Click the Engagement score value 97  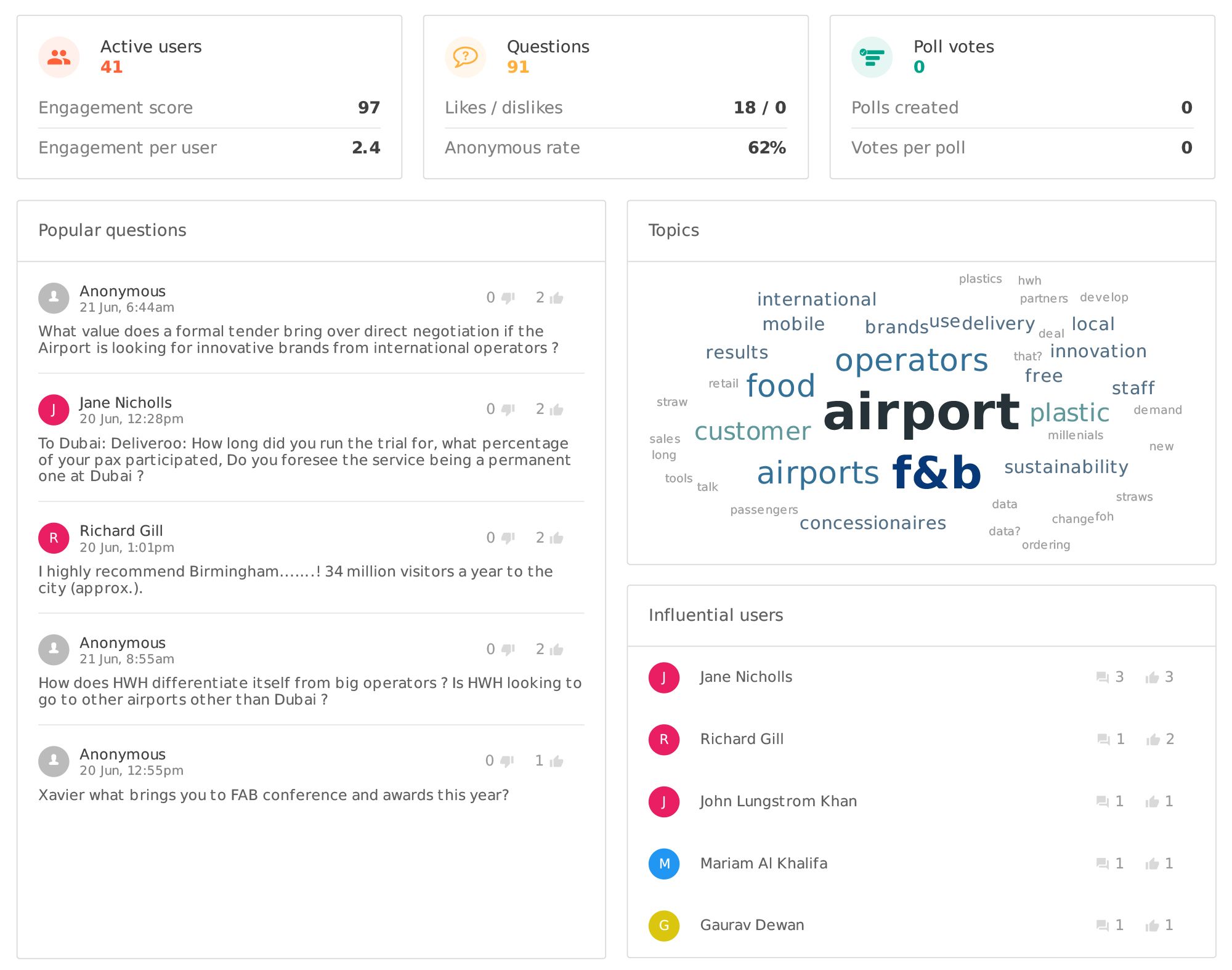pos(369,108)
